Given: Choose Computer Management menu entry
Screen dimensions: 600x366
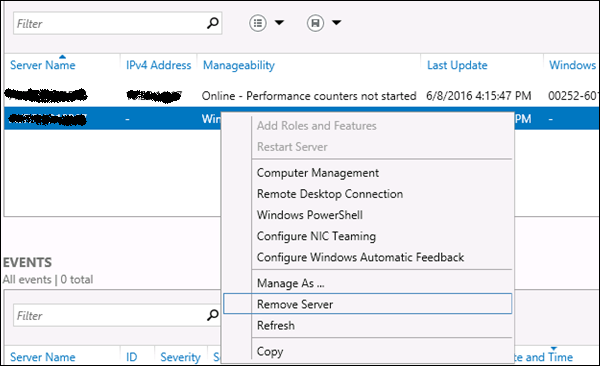Looking at the screenshot, I should coord(318,173).
